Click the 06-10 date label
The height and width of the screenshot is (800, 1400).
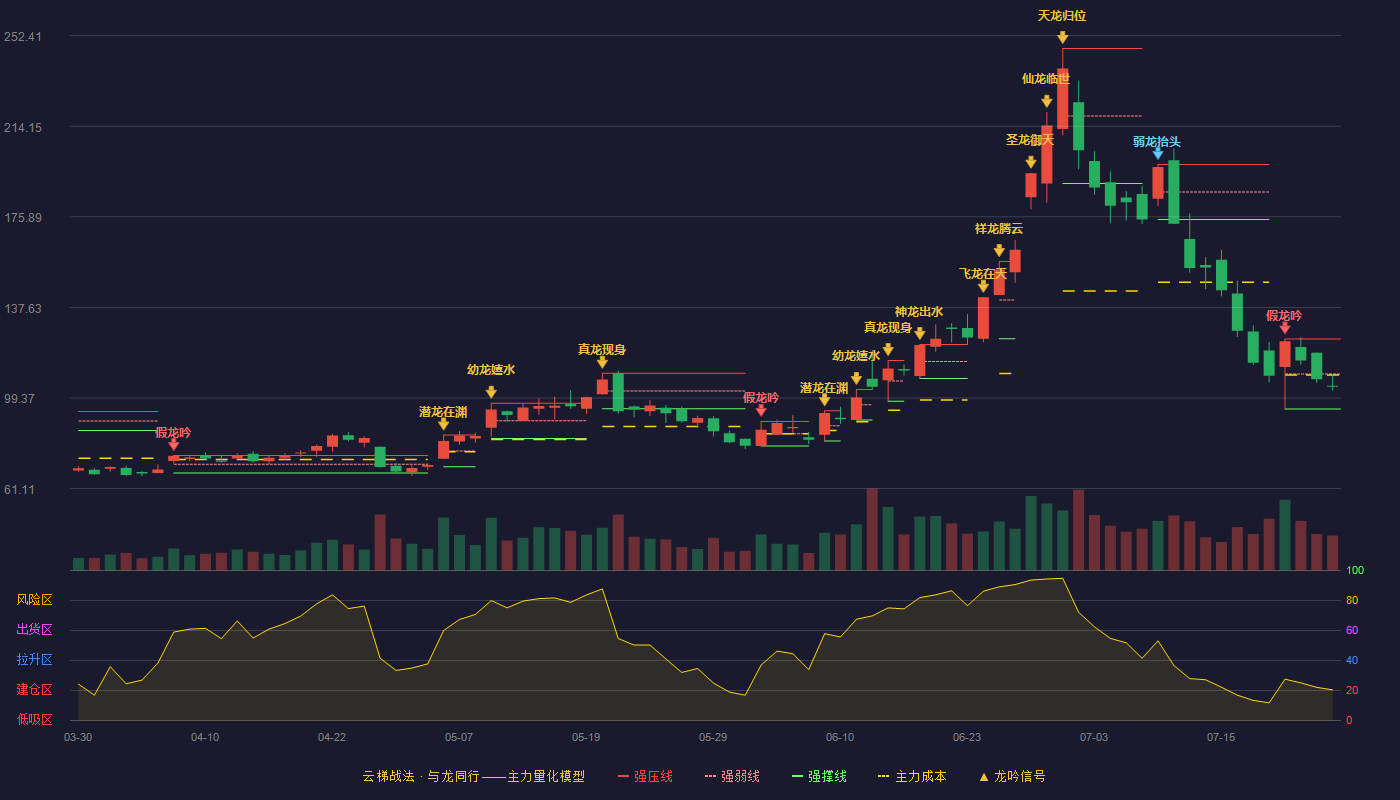(x=840, y=737)
